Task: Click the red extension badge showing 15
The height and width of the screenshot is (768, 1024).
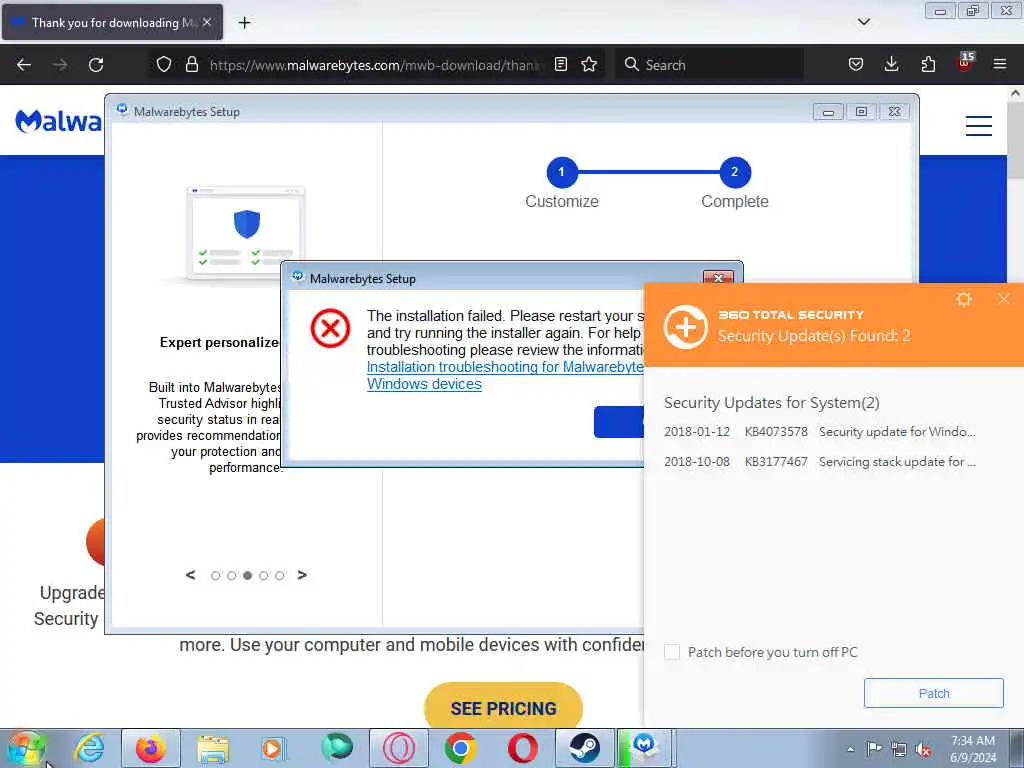Action: pyautogui.click(x=965, y=62)
